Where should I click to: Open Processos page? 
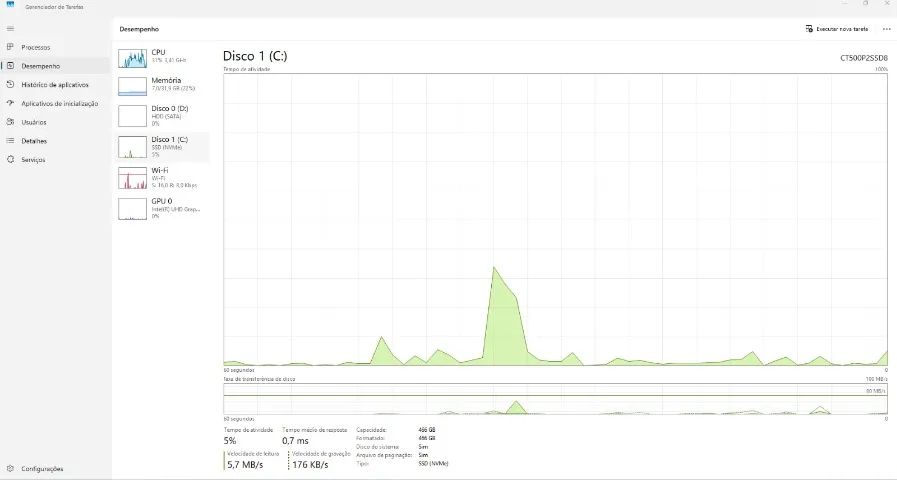tap(54, 47)
